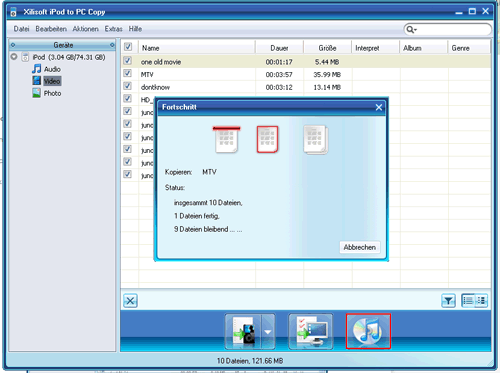This screenshot has width=500, height=373.
Task: Click the right arrow of Geräte panel header
Action: pos(112,45)
